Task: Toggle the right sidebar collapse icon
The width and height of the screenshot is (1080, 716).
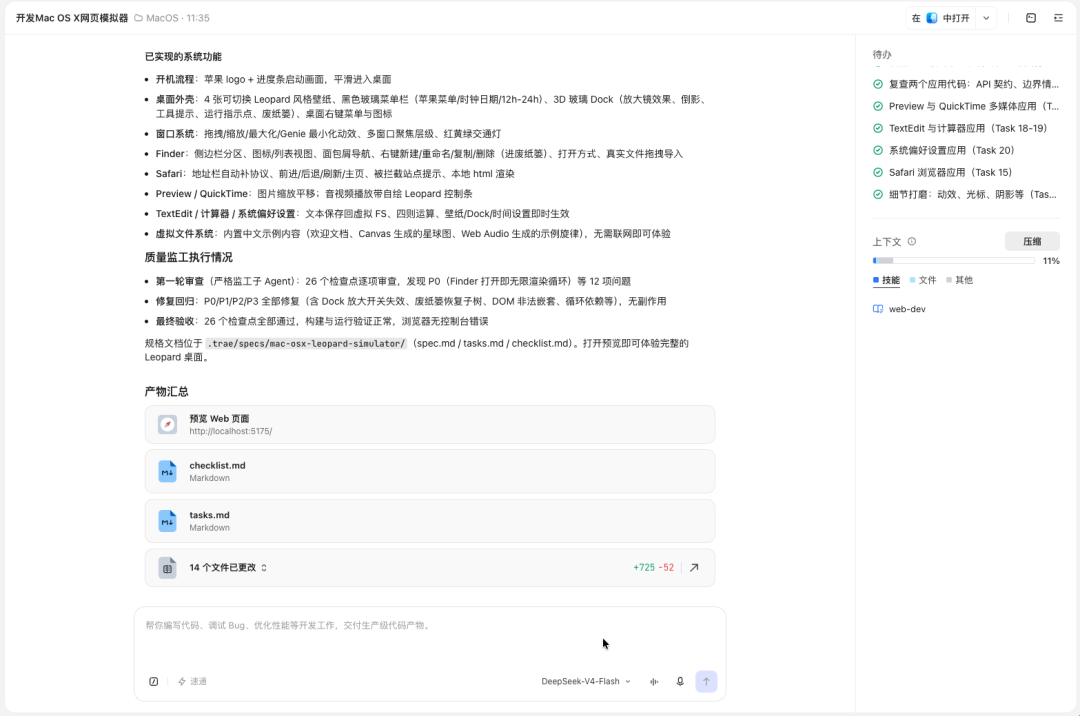Action: [x=1059, y=18]
